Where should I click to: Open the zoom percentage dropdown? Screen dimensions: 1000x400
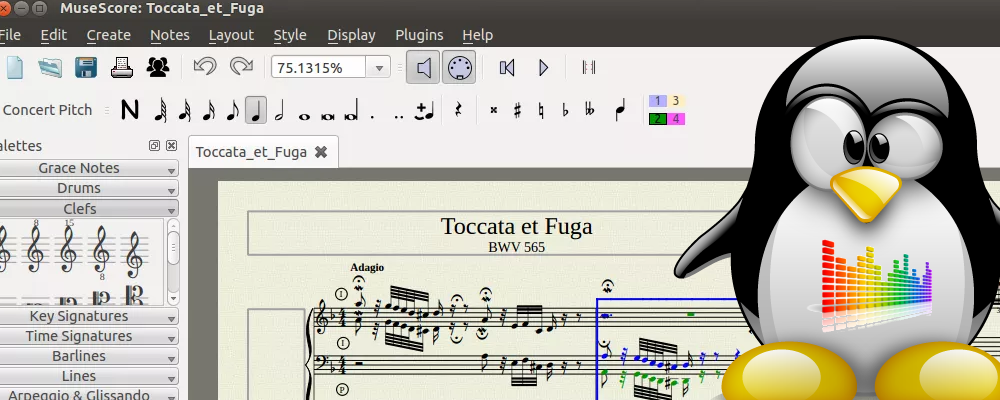pos(379,68)
